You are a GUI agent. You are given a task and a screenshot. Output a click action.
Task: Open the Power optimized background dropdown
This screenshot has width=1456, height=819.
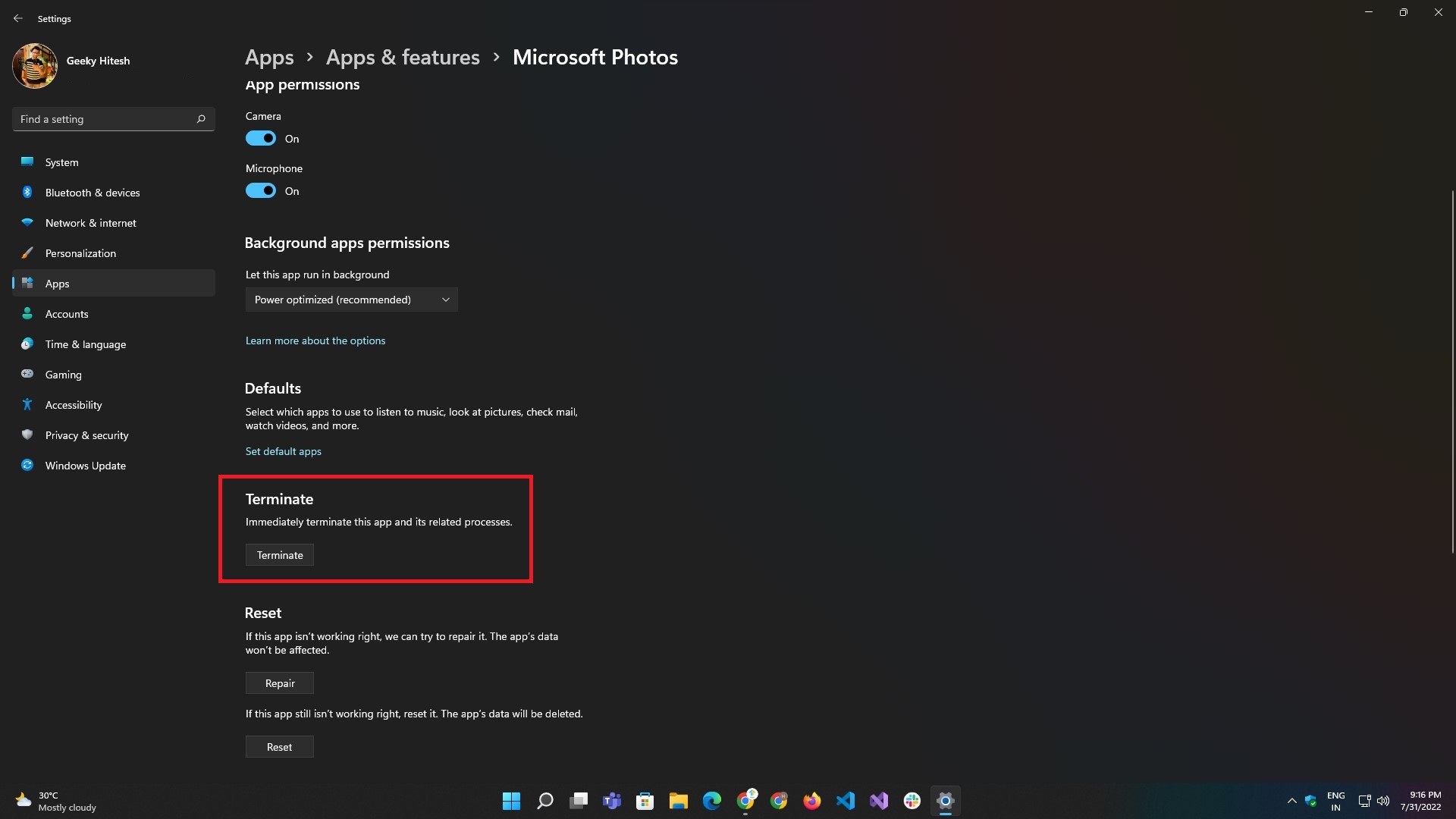351,299
